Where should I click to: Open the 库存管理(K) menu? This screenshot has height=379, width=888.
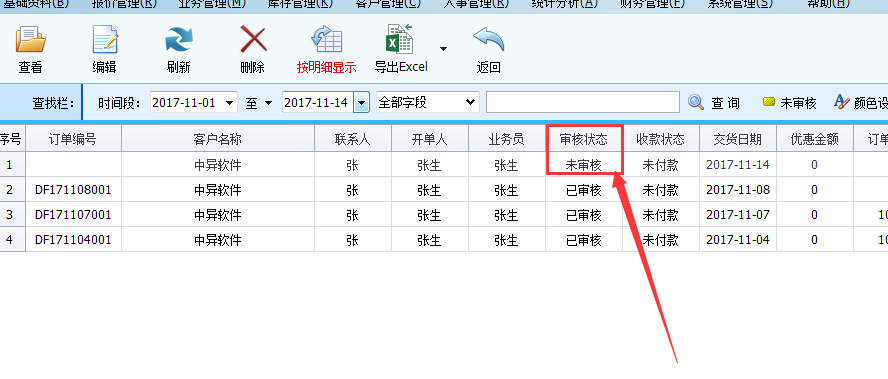click(300, 3)
